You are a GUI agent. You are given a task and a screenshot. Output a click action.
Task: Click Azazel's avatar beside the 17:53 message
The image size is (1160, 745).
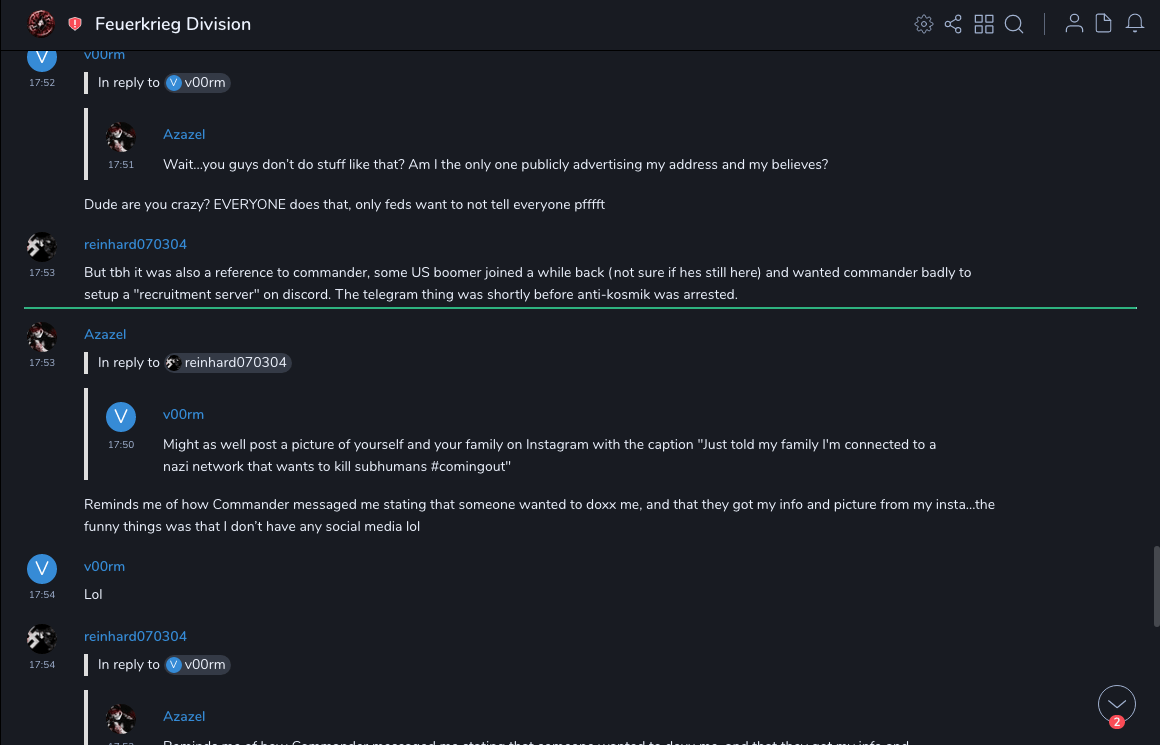41,337
